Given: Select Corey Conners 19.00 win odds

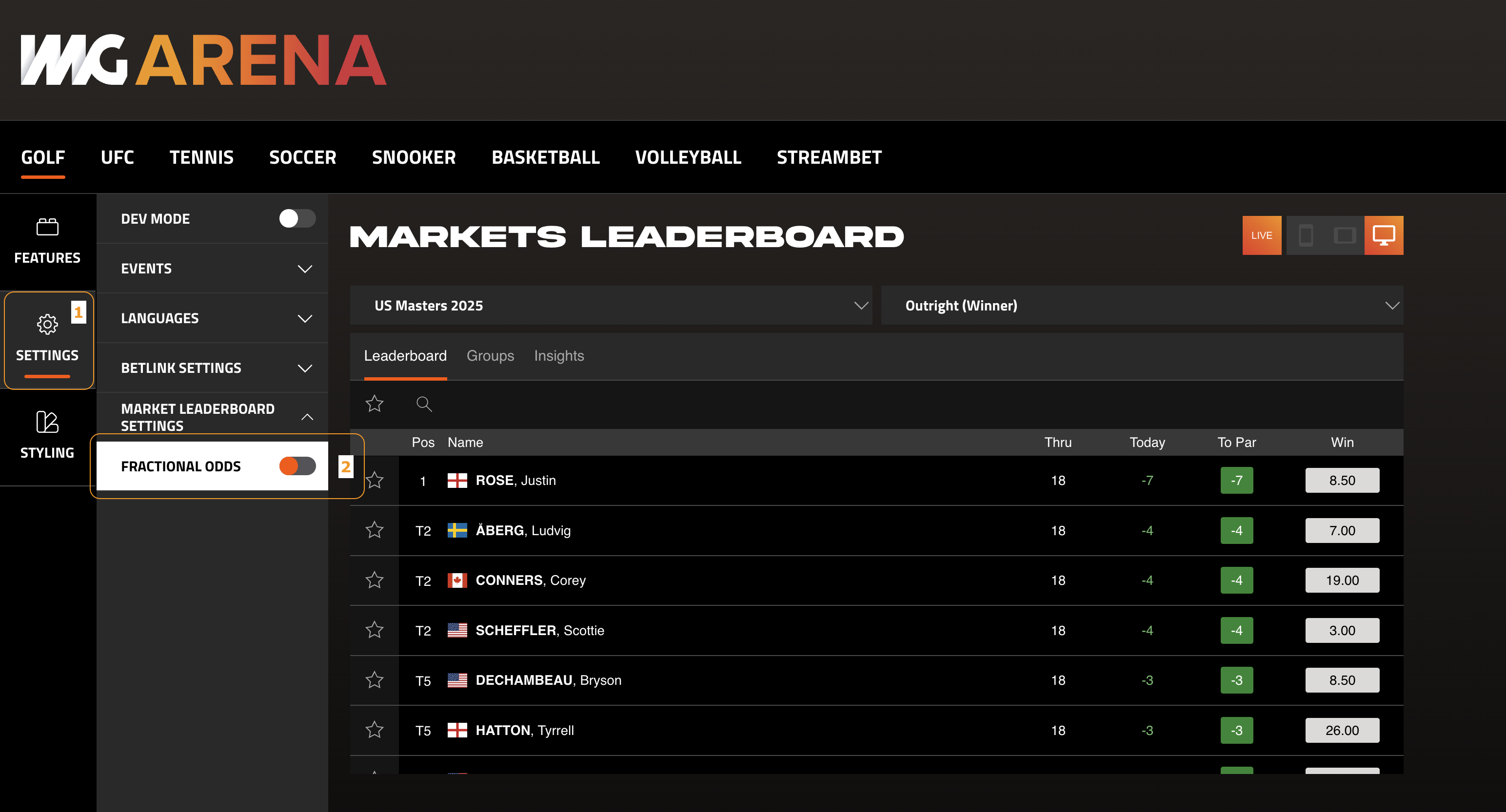Looking at the screenshot, I should [x=1342, y=580].
